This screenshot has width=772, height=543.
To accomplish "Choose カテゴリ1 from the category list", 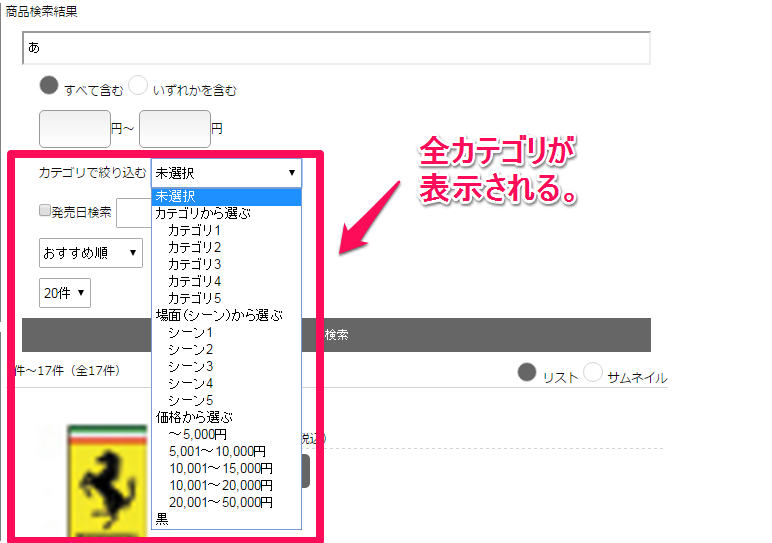I will (x=194, y=230).
